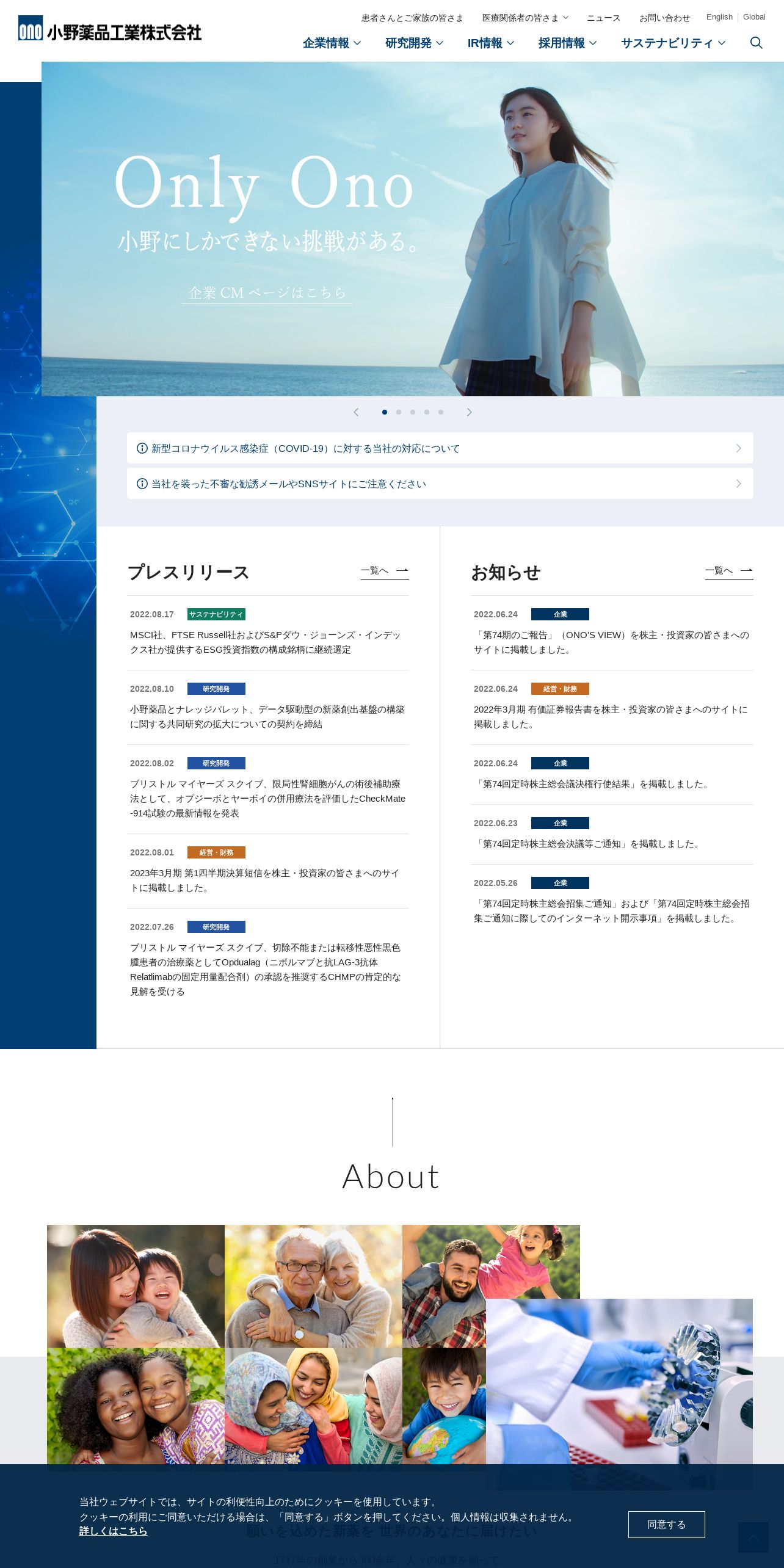Click elderly couple photo thumbnail
Viewport: 784px width, 1568px height.
pyautogui.click(x=313, y=1287)
